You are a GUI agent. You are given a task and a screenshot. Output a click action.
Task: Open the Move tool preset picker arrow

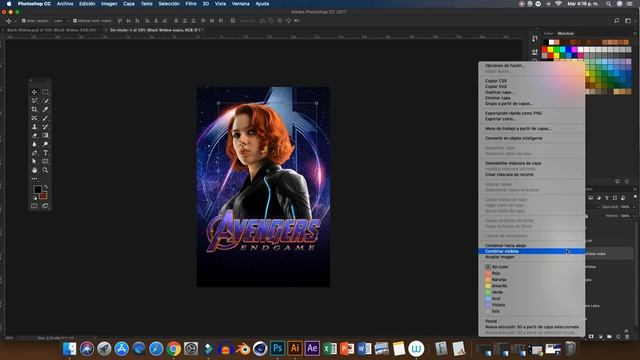(16, 21)
